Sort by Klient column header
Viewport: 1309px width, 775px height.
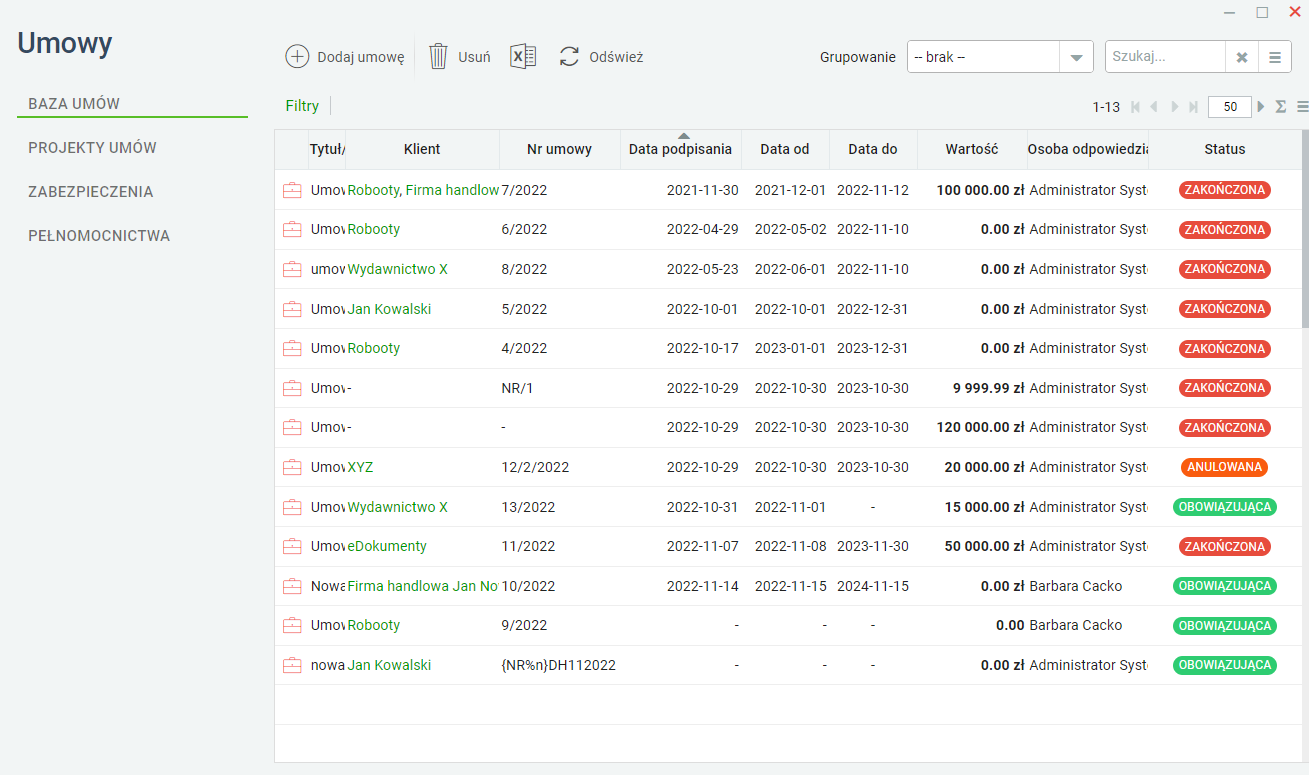click(x=422, y=149)
